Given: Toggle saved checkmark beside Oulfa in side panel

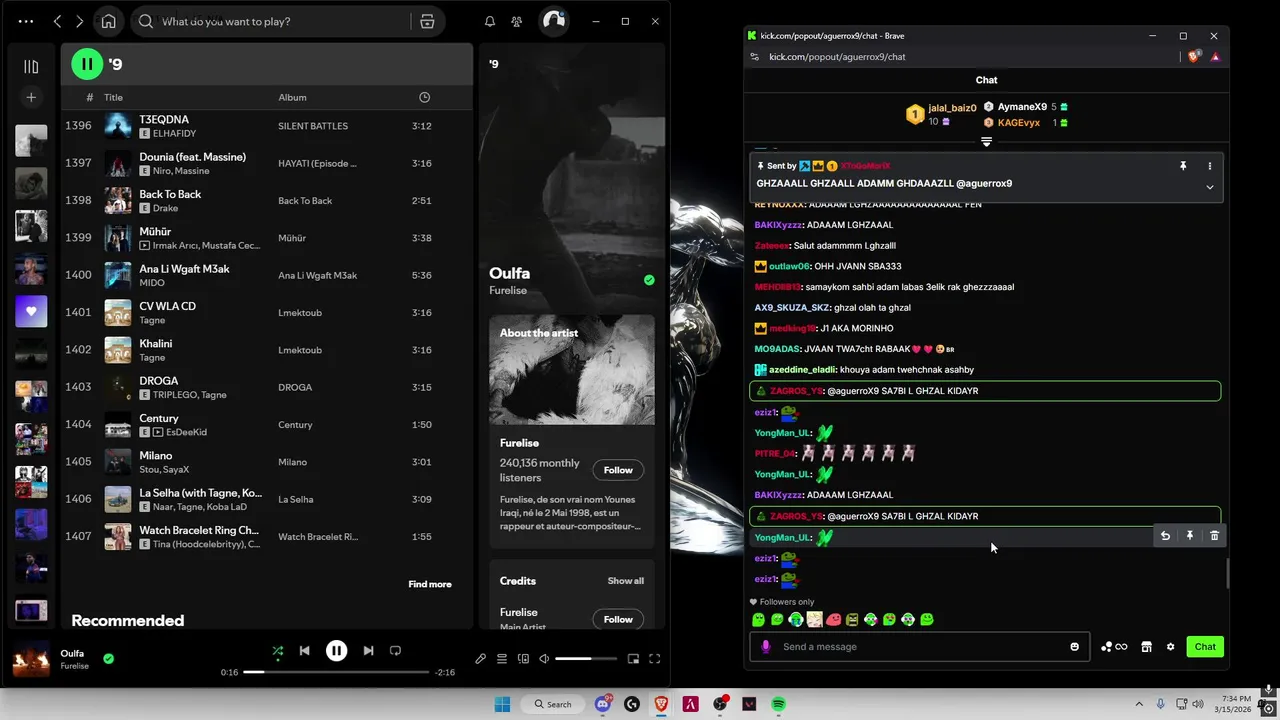Looking at the screenshot, I should (649, 281).
